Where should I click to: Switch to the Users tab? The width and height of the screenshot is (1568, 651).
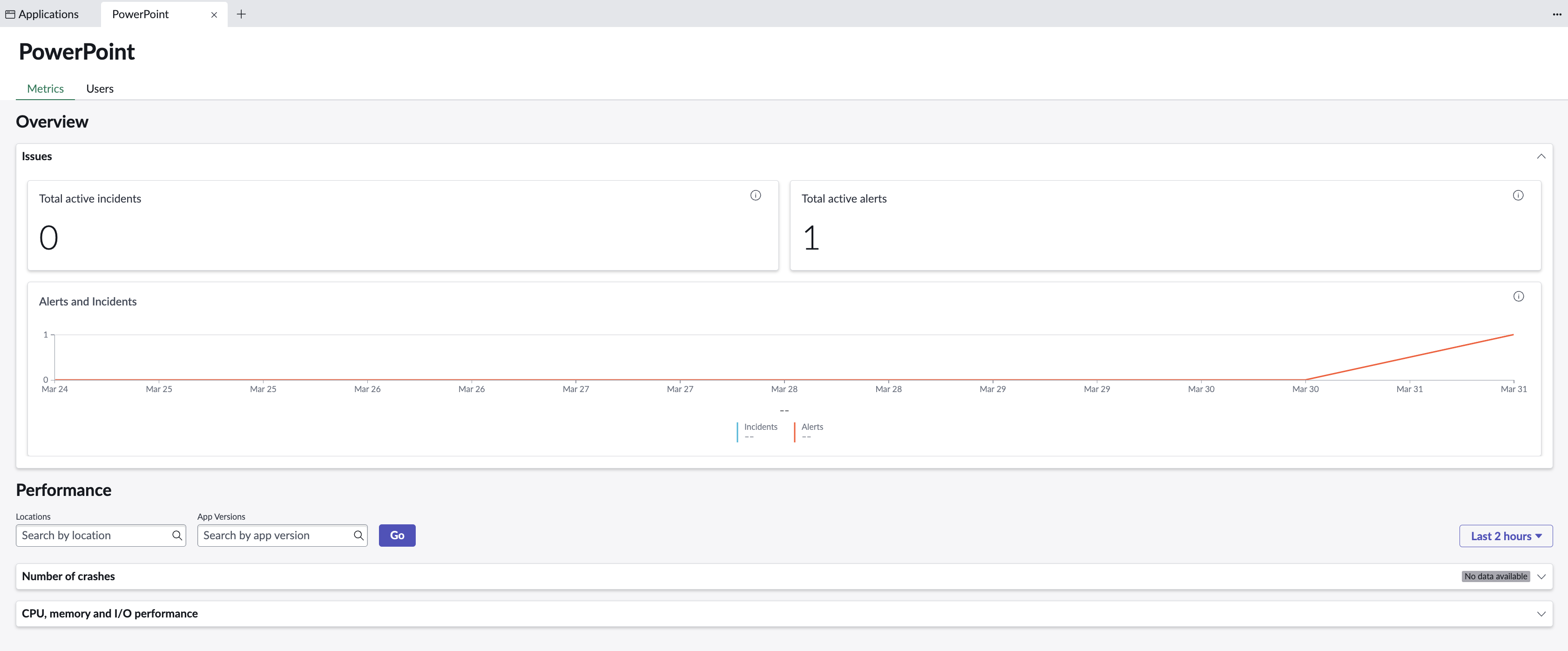pos(100,89)
